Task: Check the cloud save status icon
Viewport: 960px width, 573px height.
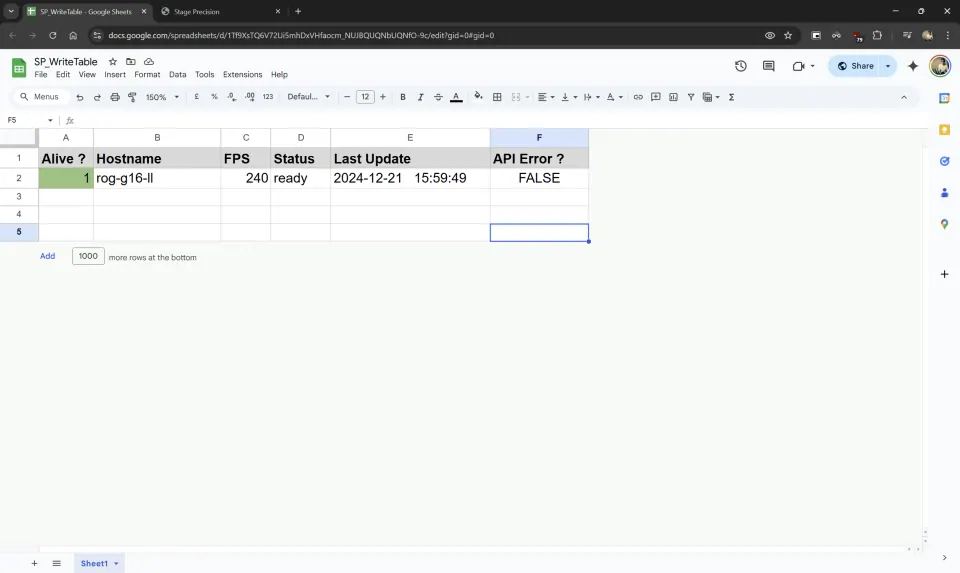Action: [149, 62]
